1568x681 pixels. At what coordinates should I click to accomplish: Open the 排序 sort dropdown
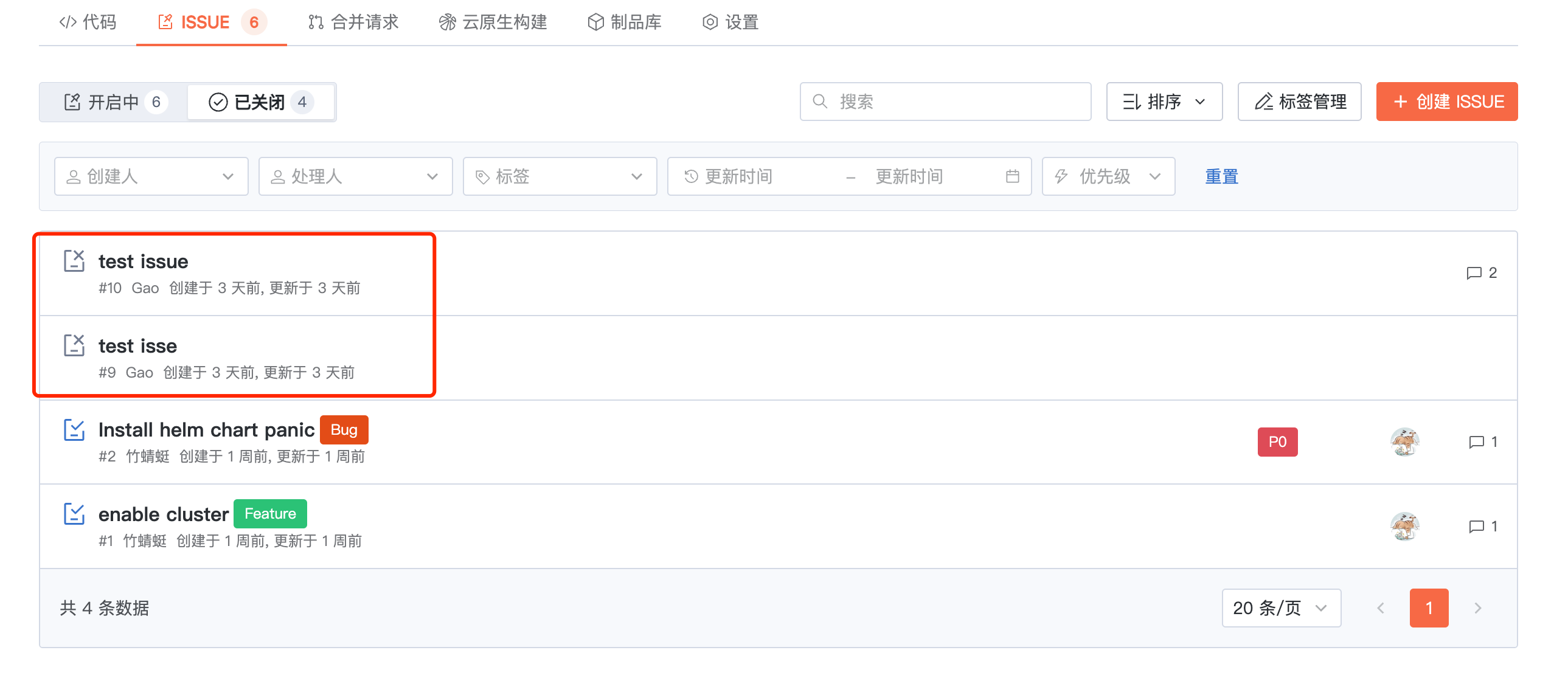click(x=1163, y=102)
